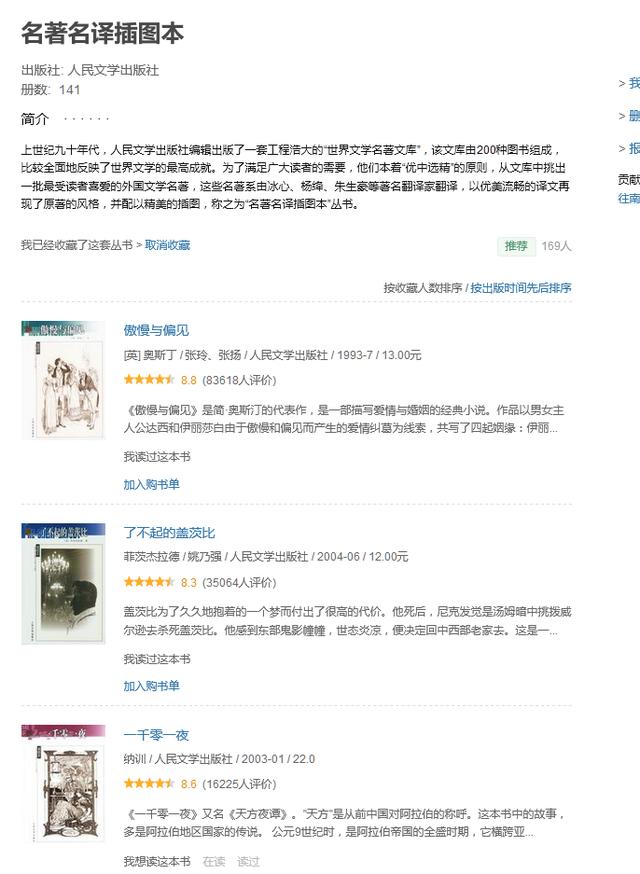Open the 83618人评价 reviews link
This screenshot has width=640, height=874.
click(239, 380)
